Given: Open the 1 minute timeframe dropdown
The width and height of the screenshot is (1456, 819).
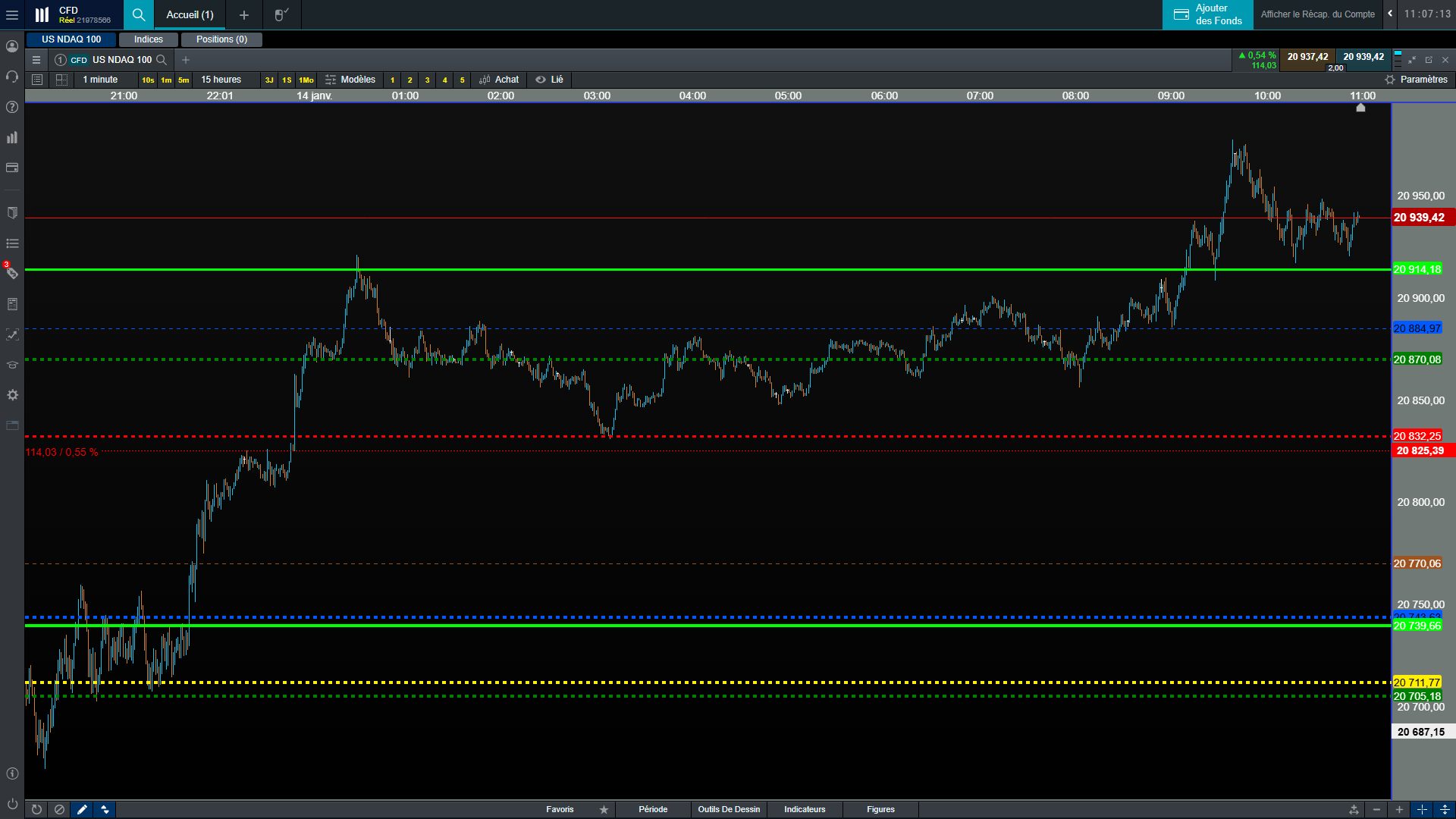Looking at the screenshot, I should tap(101, 80).
